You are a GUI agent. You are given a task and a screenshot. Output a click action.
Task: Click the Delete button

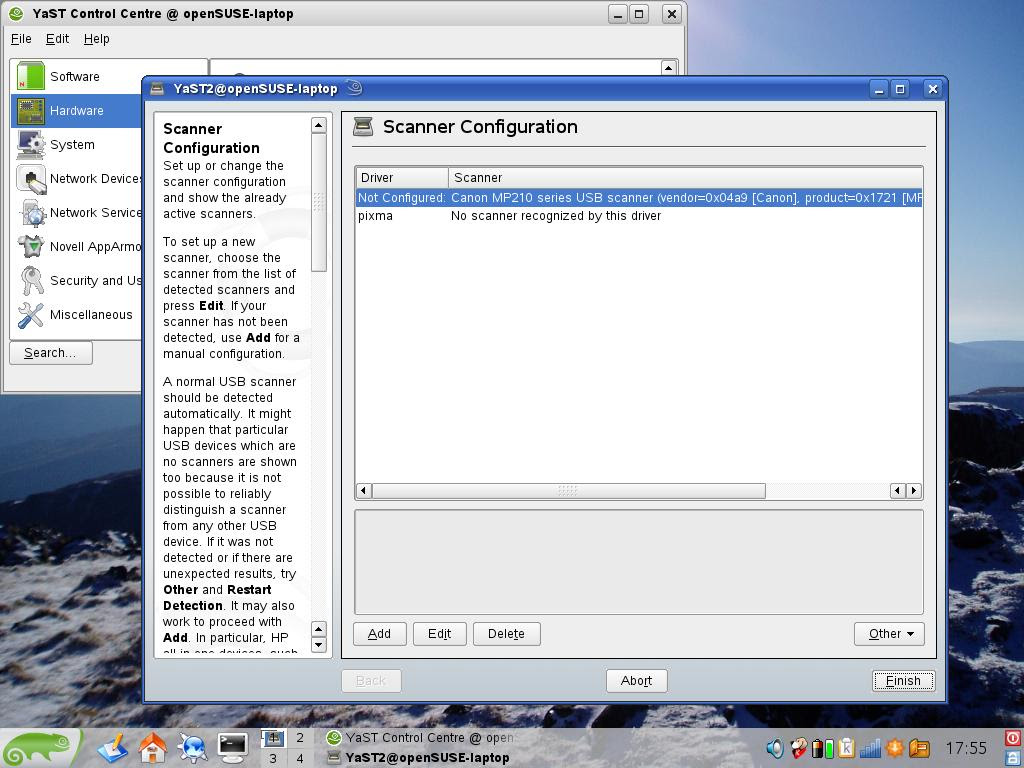pyautogui.click(x=506, y=633)
